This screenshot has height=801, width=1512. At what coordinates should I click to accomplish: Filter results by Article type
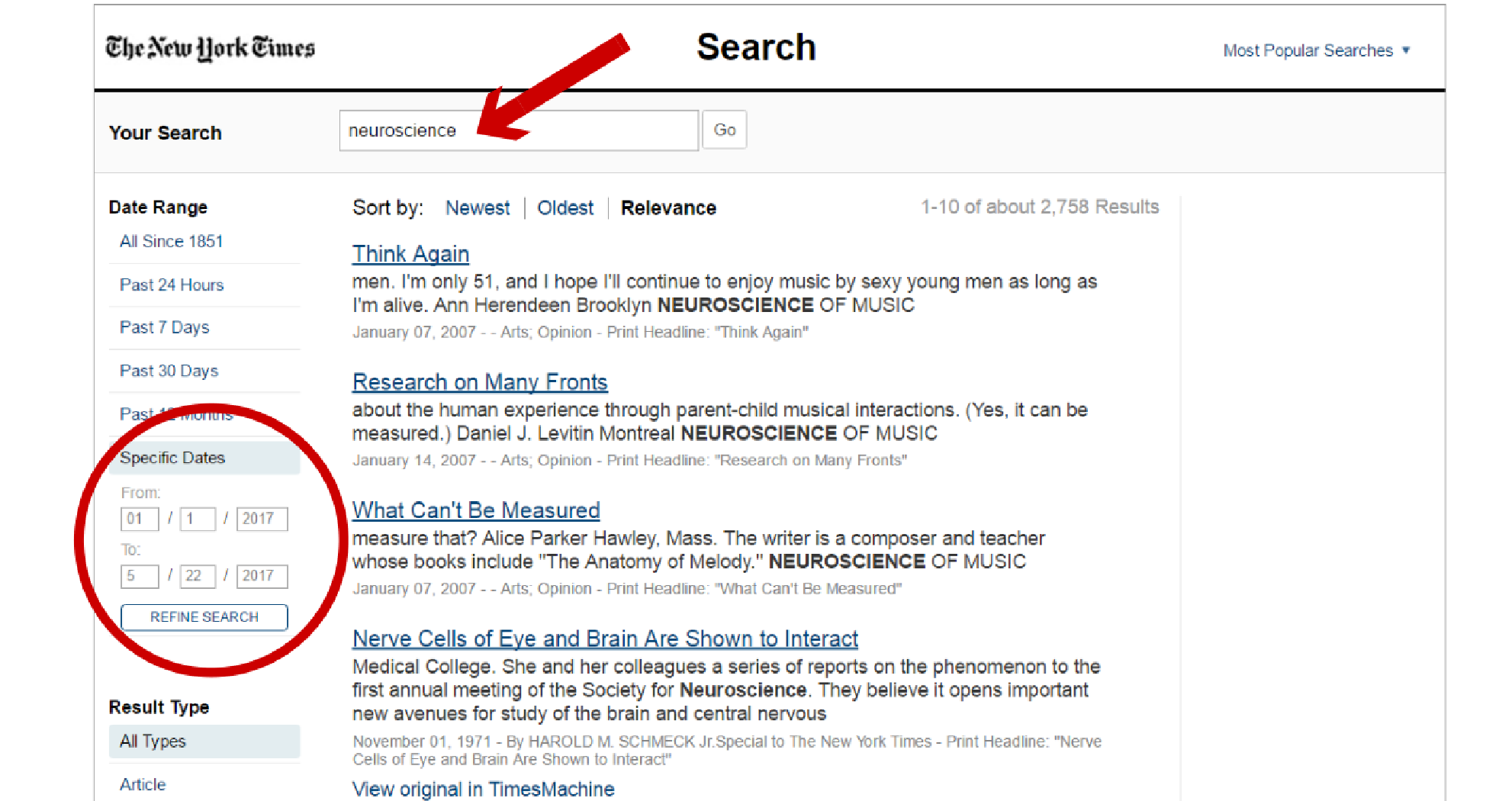point(143,784)
